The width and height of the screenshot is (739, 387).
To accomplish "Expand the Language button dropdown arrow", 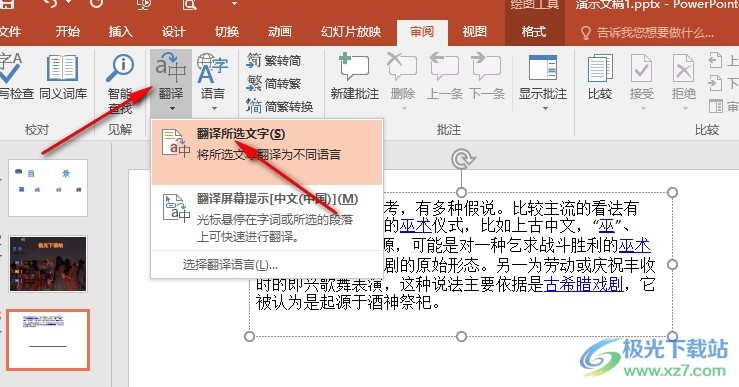I will tap(214, 108).
